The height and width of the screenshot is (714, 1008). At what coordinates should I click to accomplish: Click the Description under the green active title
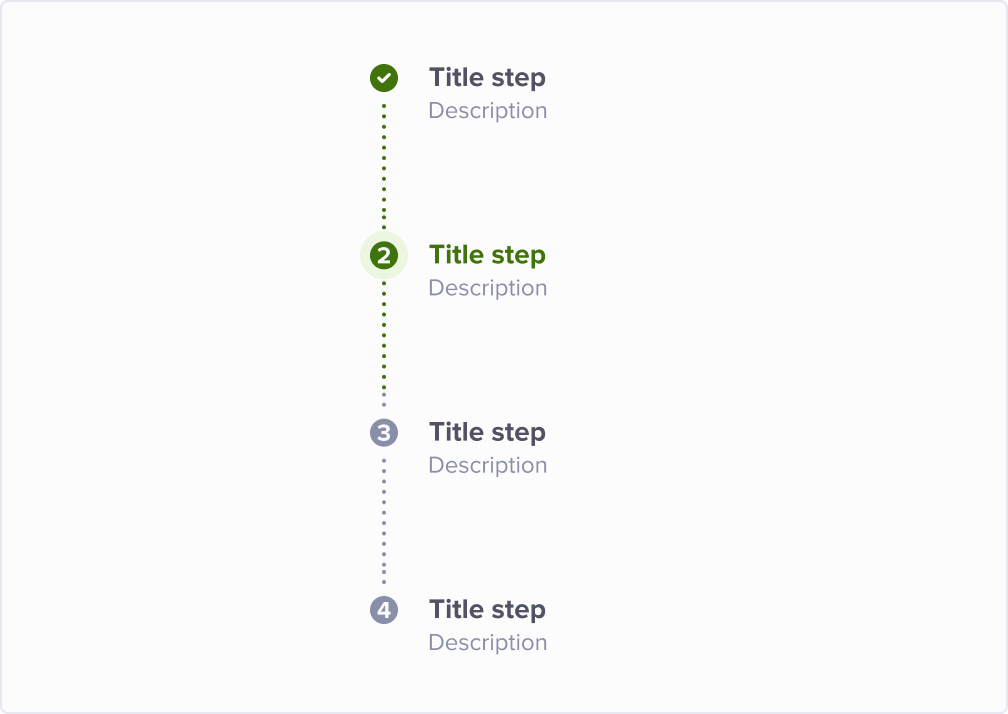tap(487, 288)
